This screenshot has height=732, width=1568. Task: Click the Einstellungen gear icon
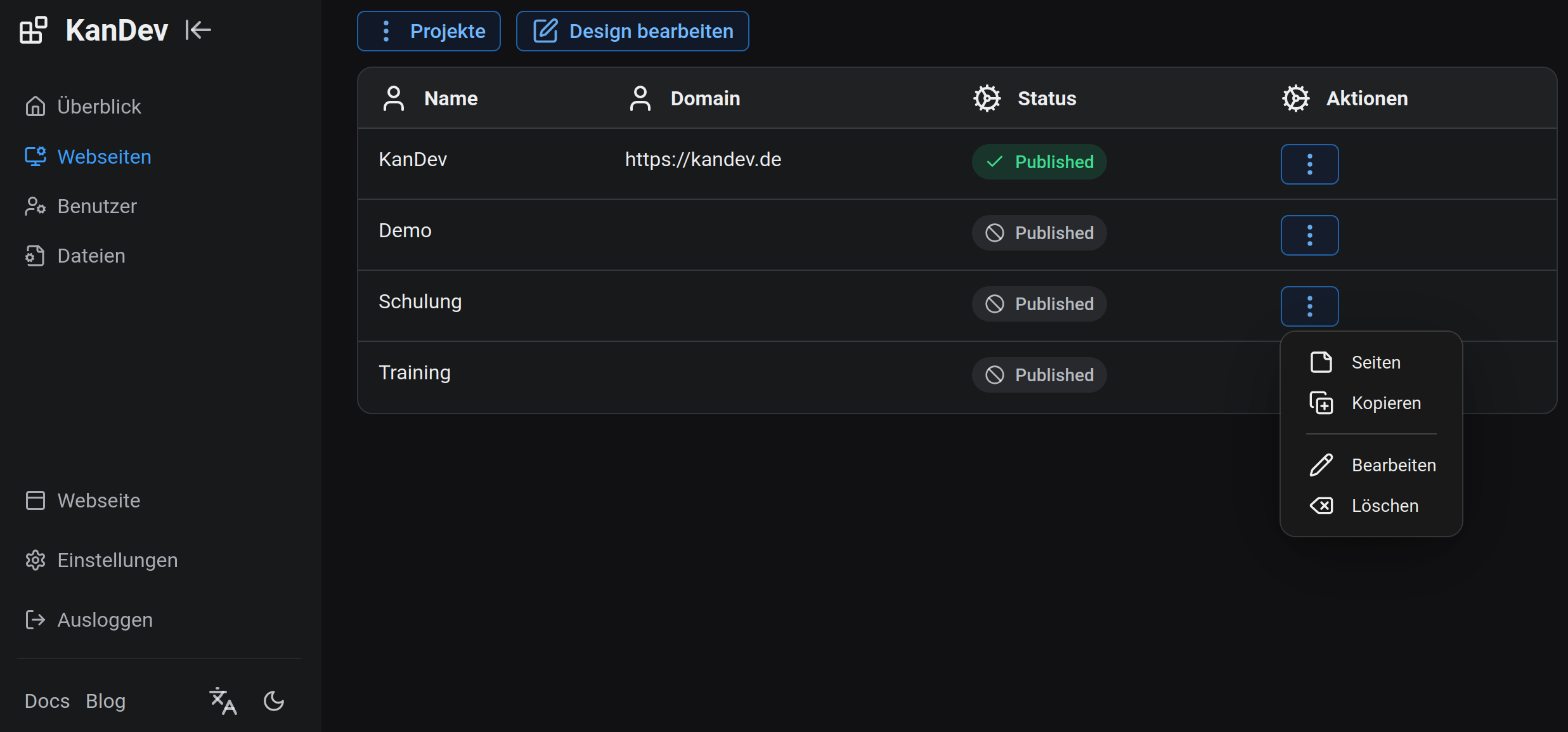pyautogui.click(x=35, y=560)
